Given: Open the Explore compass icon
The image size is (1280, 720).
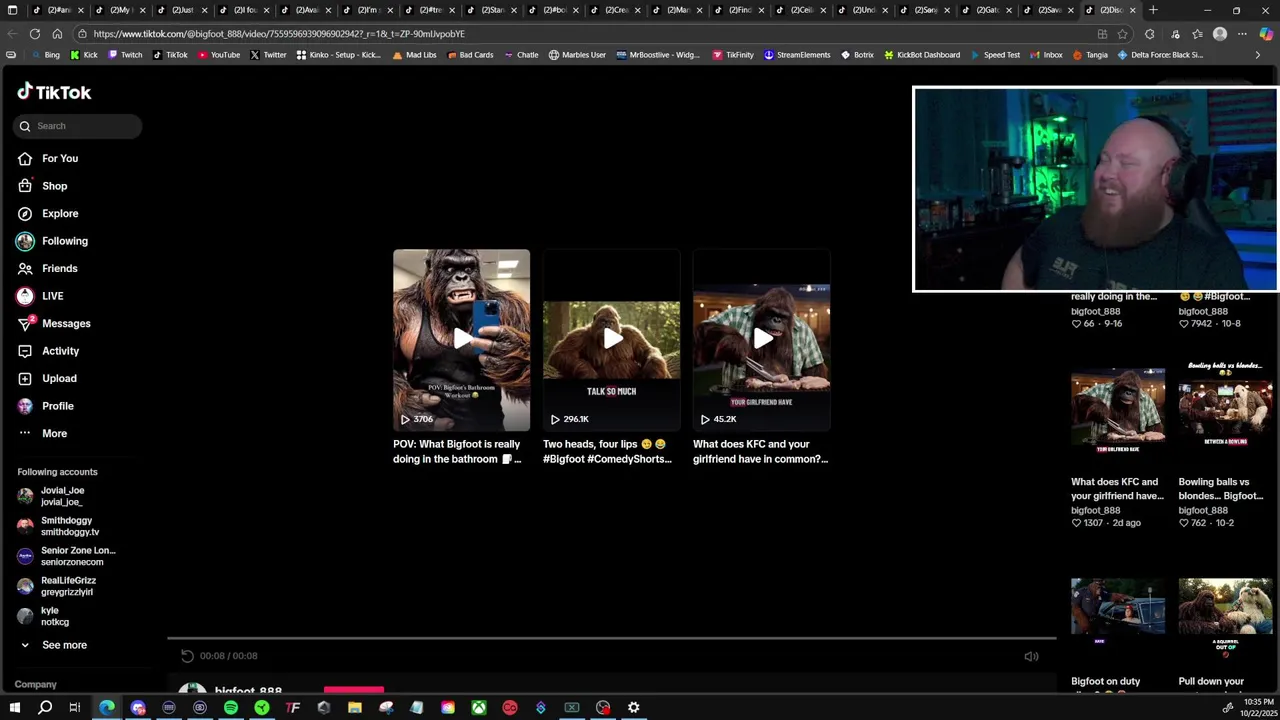Looking at the screenshot, I should (25, 213).
